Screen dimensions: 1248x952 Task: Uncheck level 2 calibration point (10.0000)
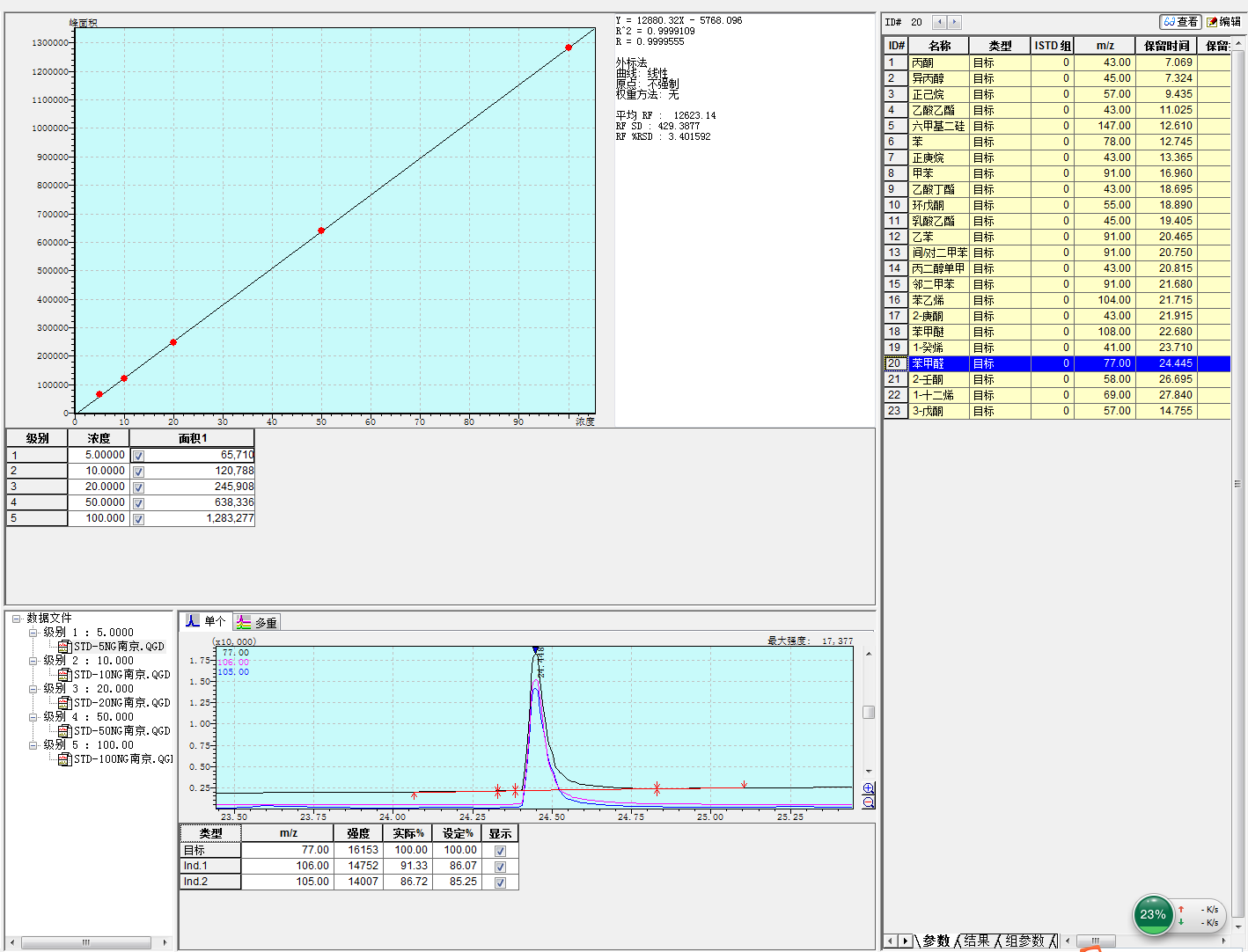tap(138, 472)
